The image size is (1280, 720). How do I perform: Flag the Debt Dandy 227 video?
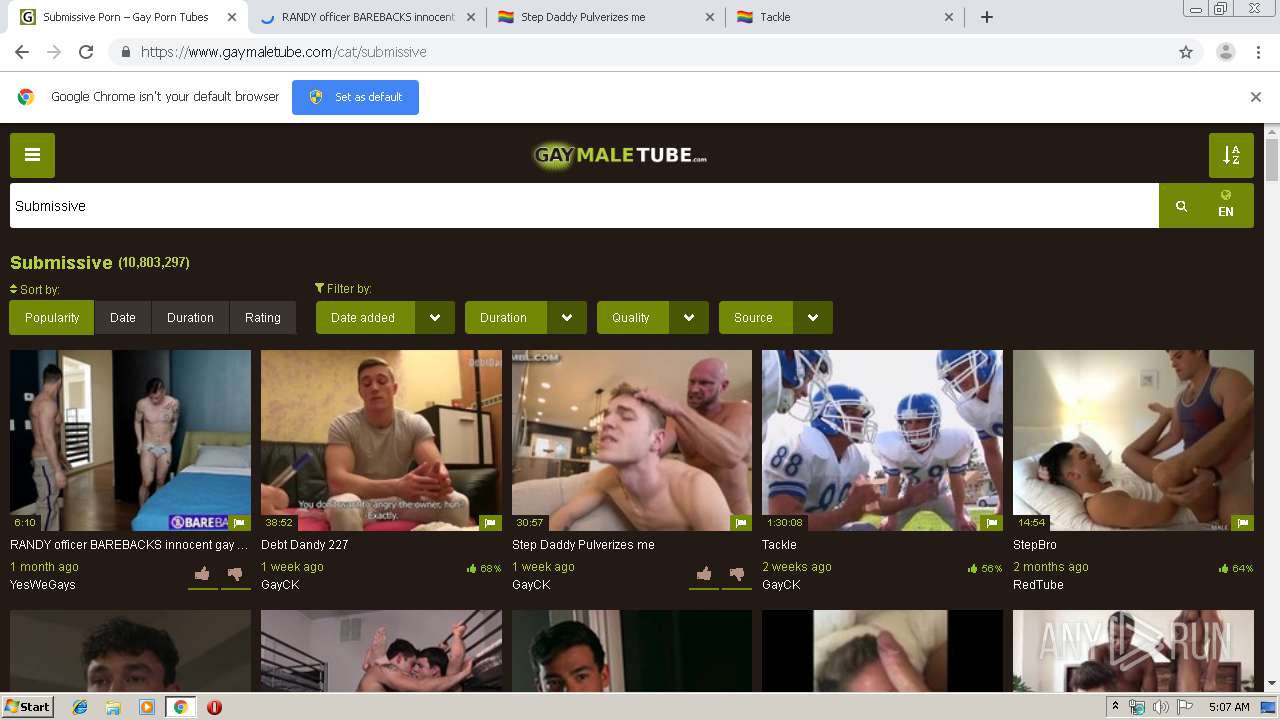[490, 522]
